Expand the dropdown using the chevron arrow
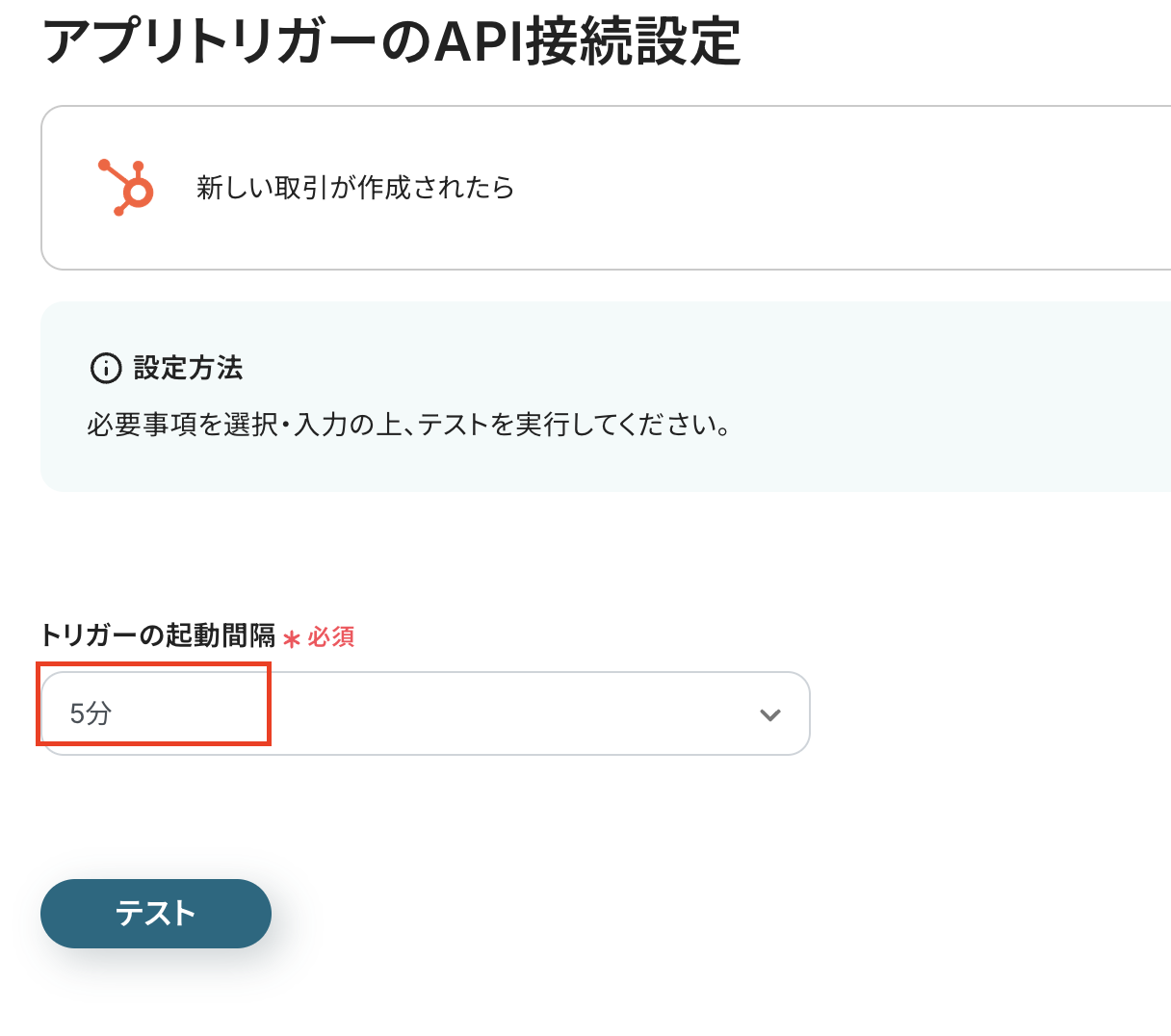 pos(769,714)
